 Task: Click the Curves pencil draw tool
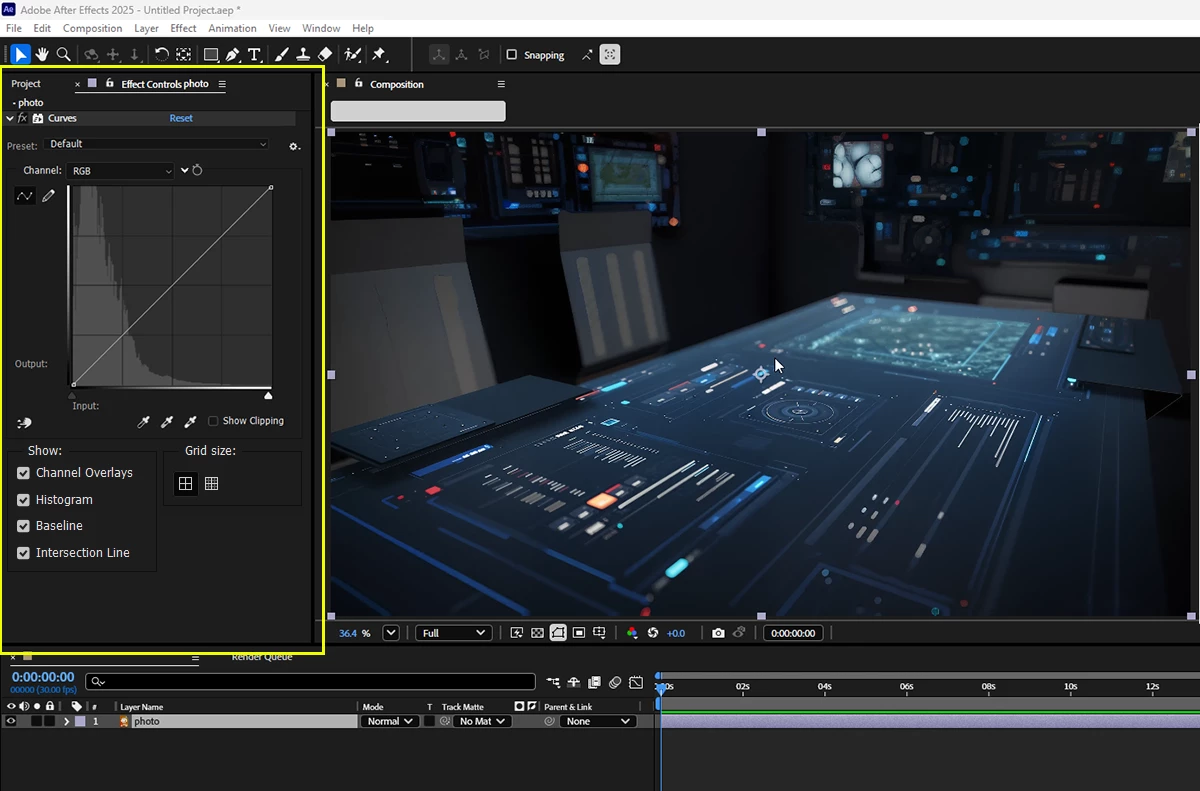[x=47, y=196]
